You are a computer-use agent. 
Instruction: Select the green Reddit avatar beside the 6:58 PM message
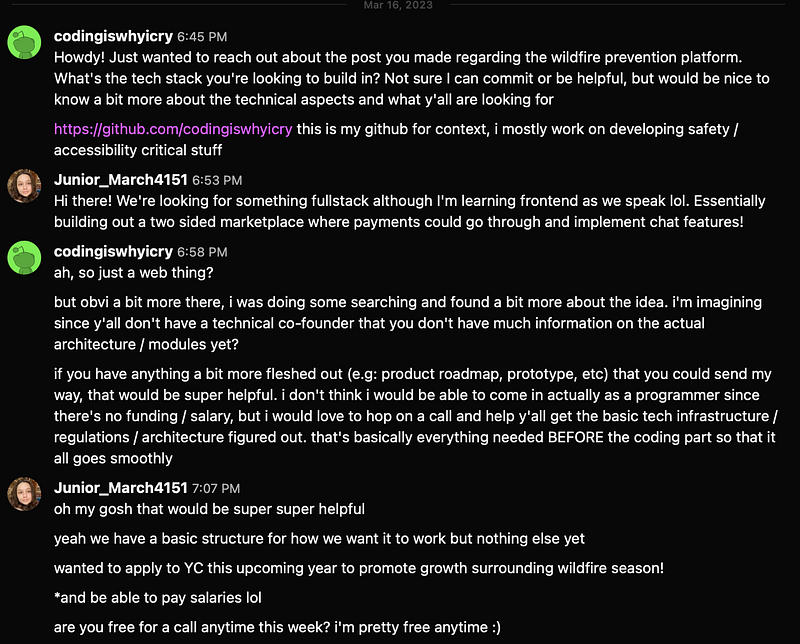(24, 258)
